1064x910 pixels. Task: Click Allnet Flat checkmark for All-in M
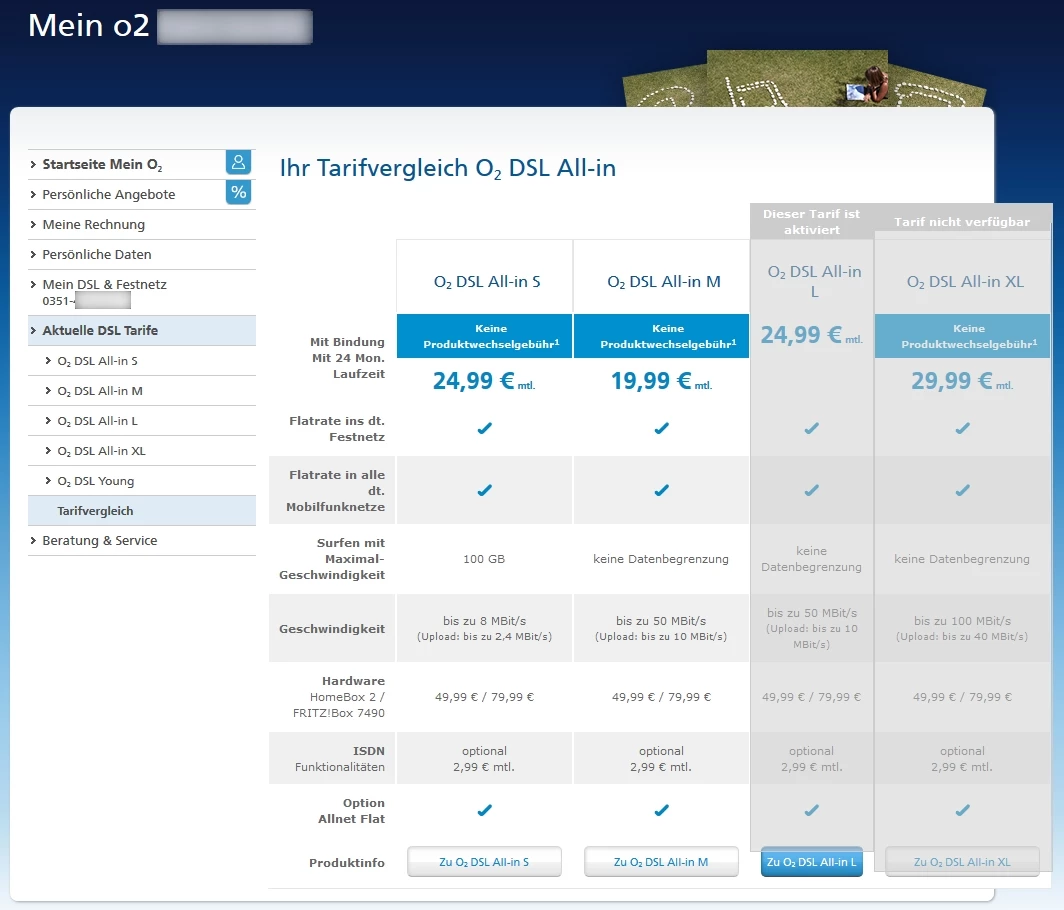point(662,810)
